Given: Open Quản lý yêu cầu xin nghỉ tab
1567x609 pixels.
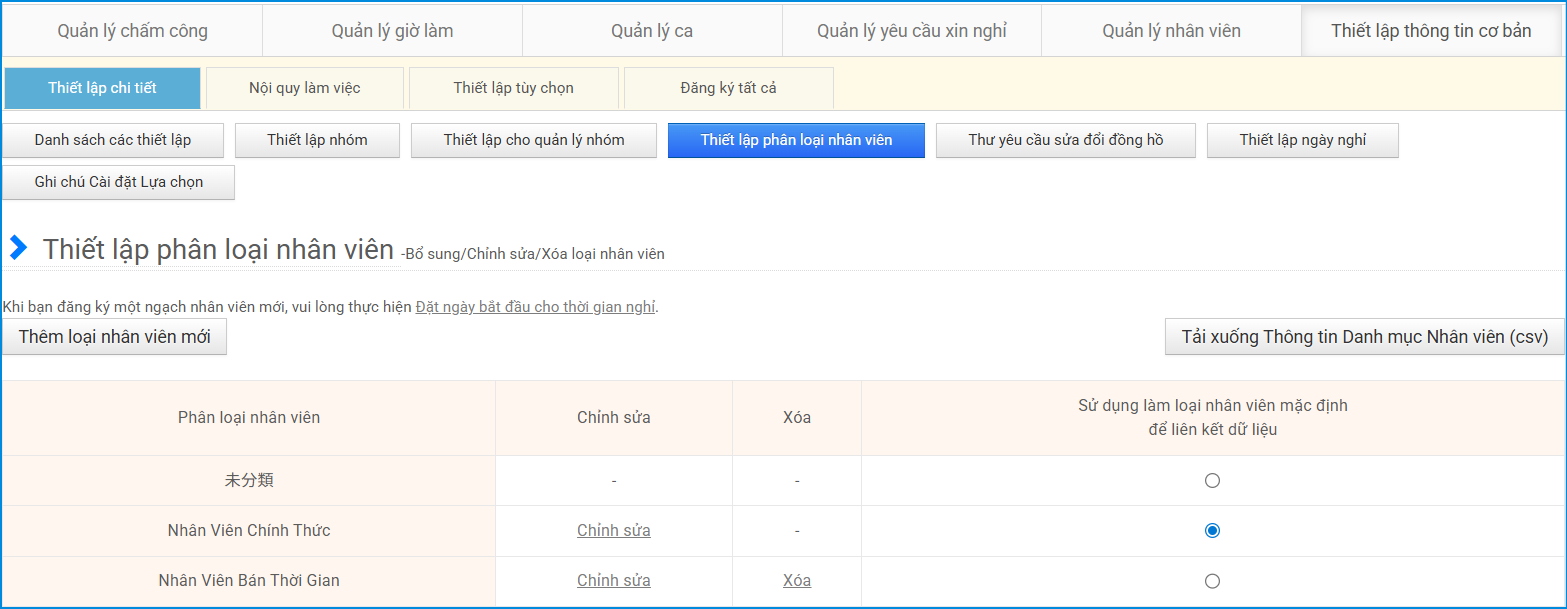Looking at the screenshot, I should click(911, 31).
